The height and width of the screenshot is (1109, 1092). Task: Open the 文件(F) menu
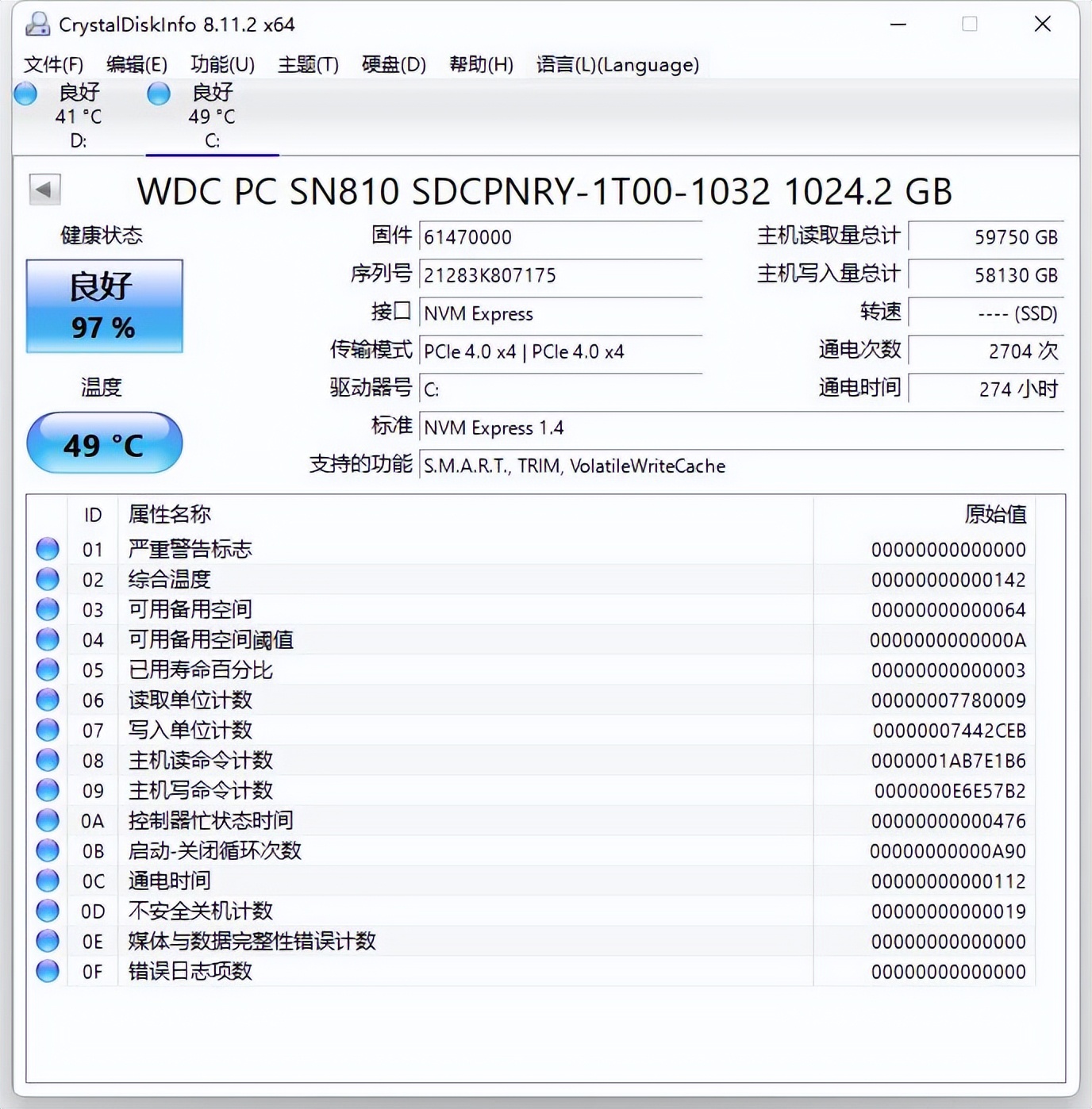(55, 64)
